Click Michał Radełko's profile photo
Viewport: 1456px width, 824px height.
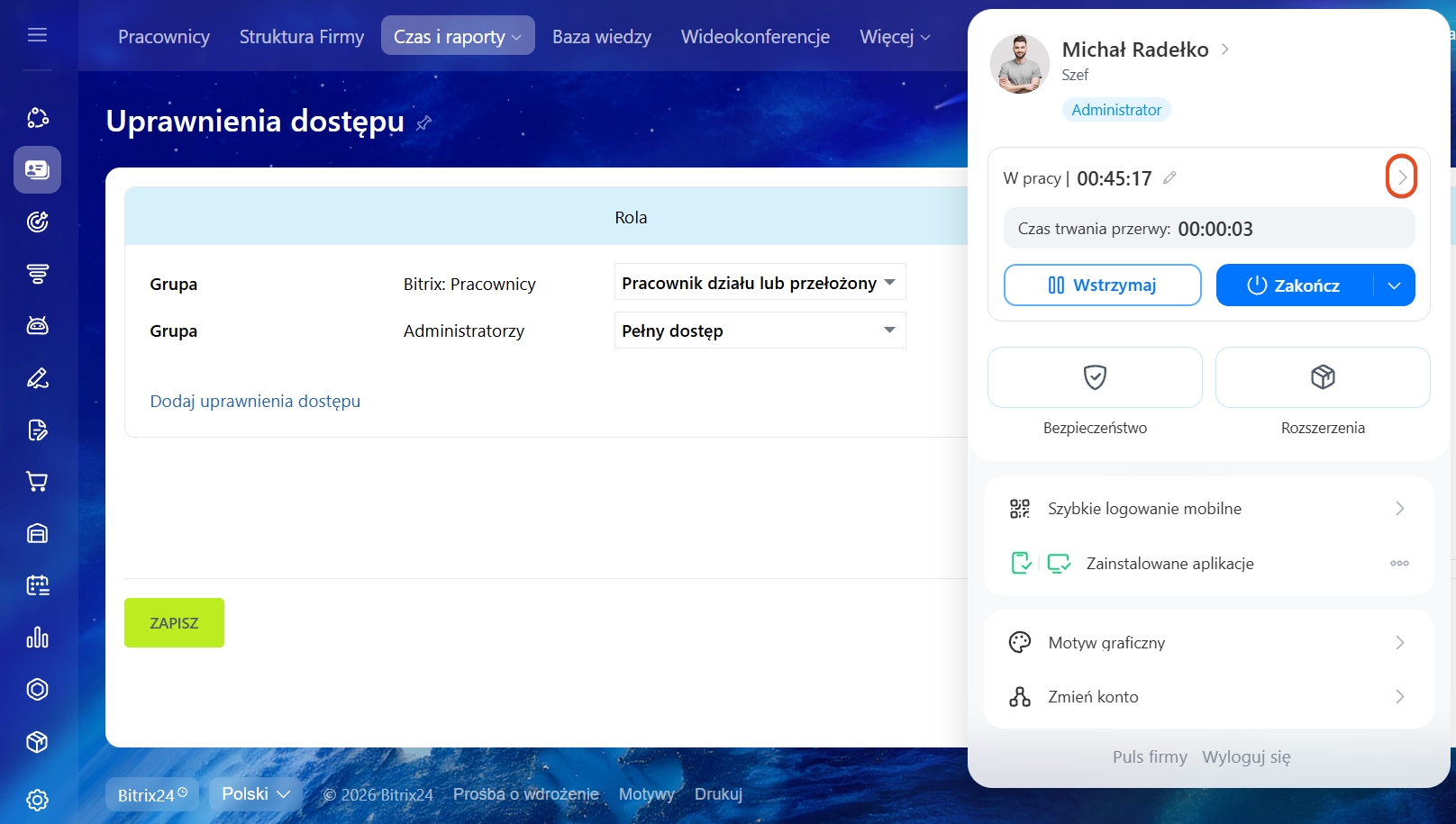tap(1020, 65)
